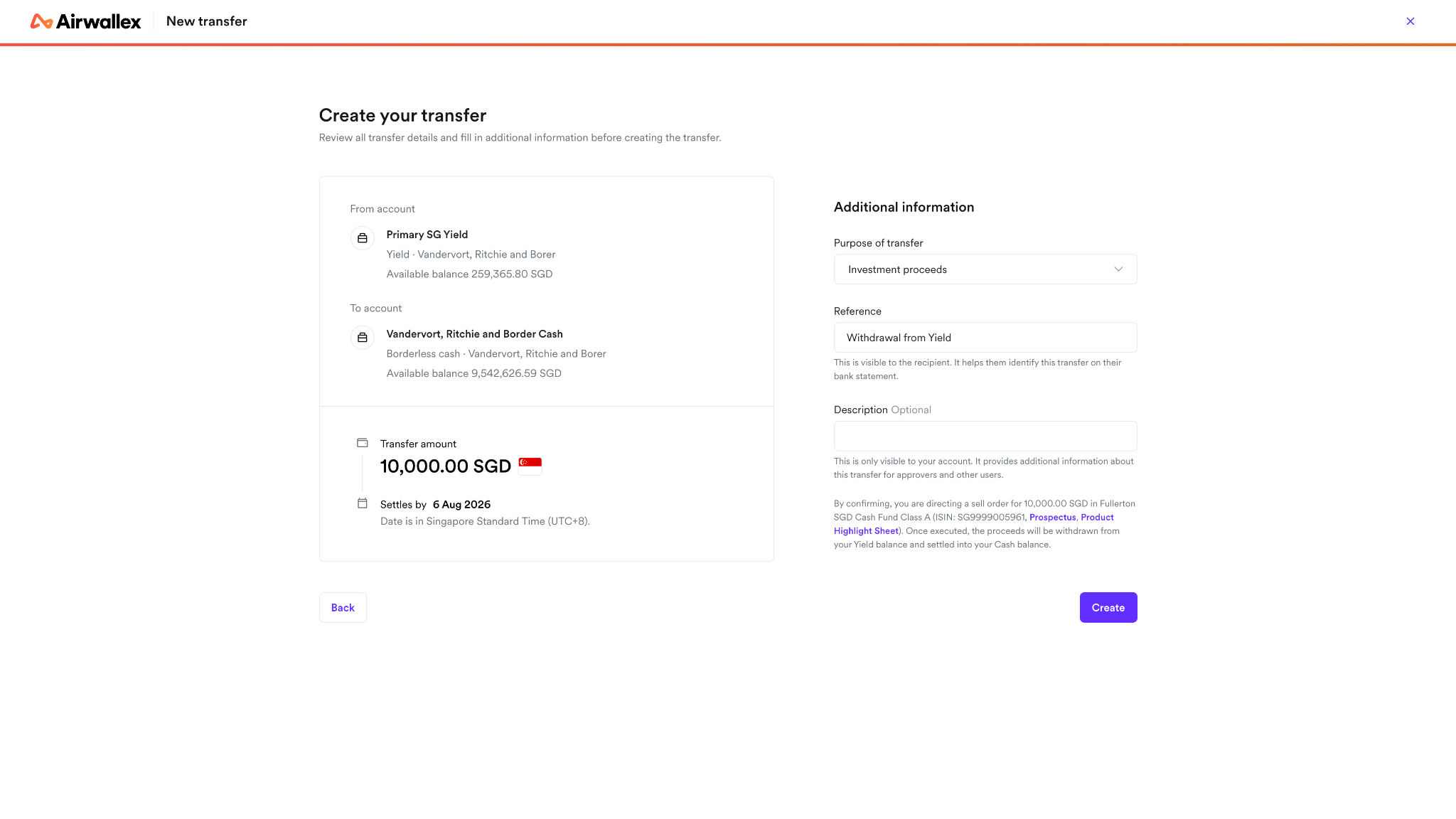Click the Settles by calendar icon
1456x819 pixels.
363,503
